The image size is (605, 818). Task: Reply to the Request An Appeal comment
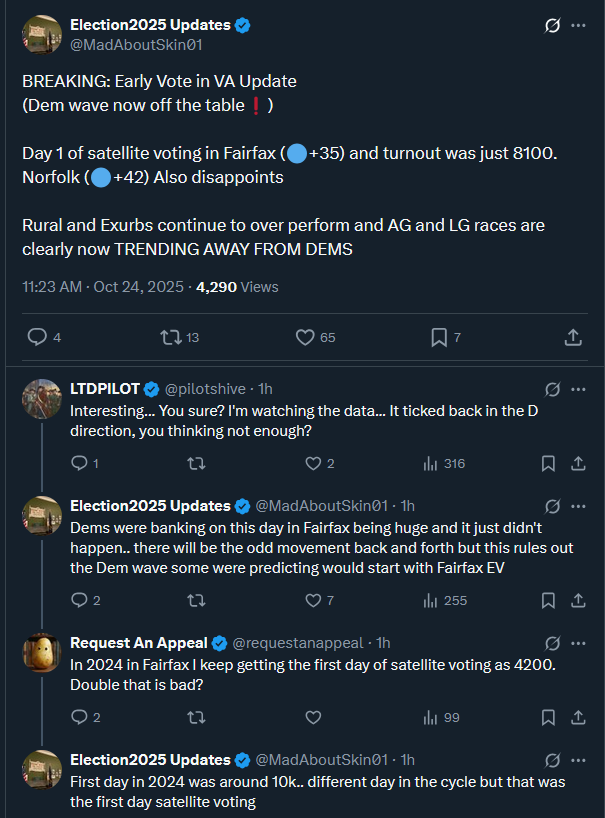79,717
